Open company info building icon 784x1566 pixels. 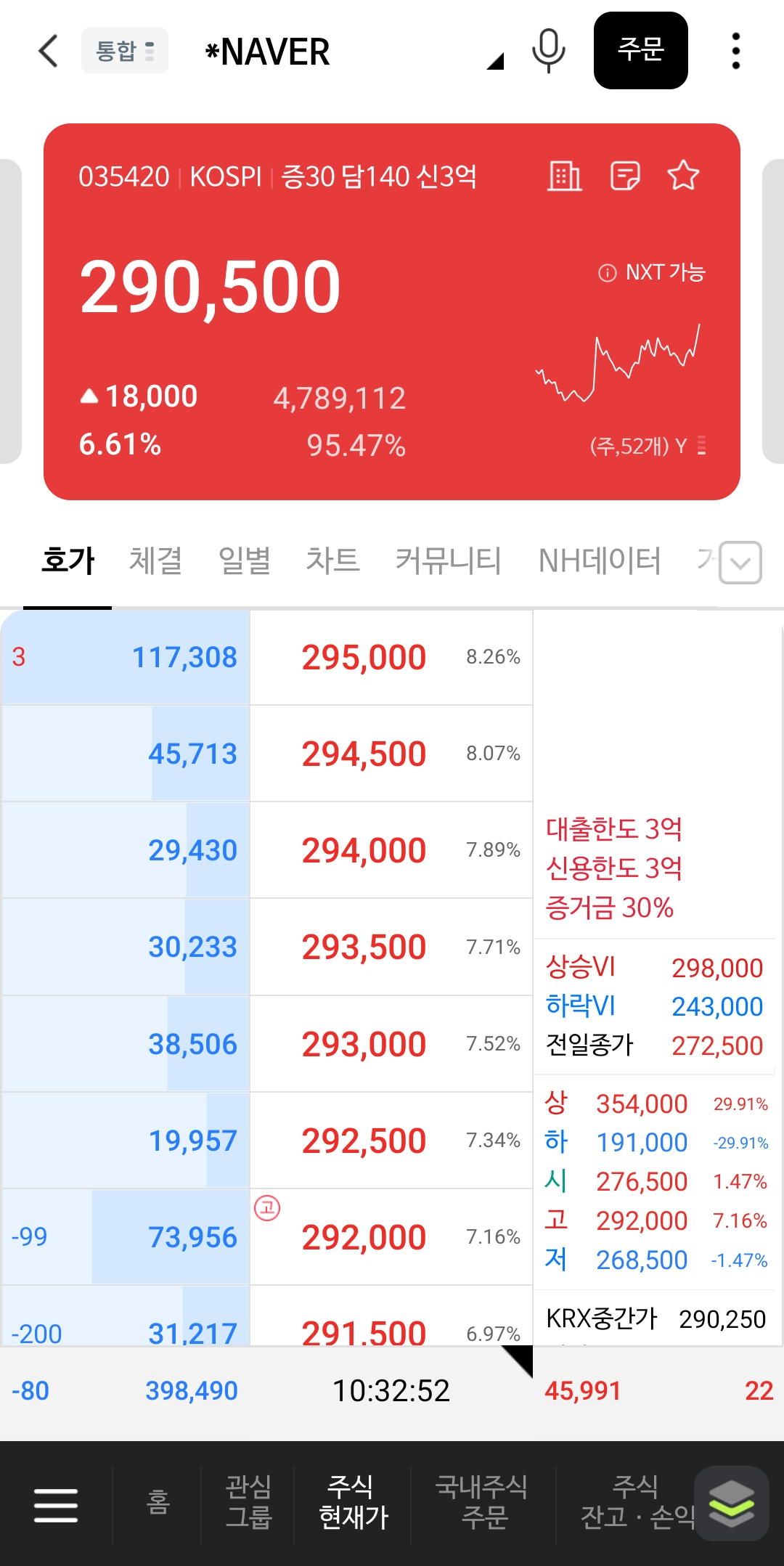(565, 176)
